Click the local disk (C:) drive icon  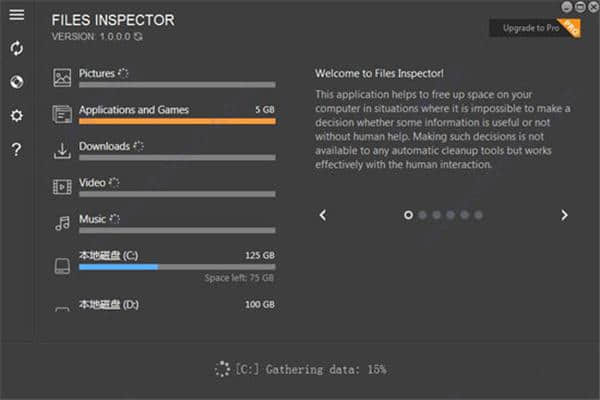pos(62,265)
